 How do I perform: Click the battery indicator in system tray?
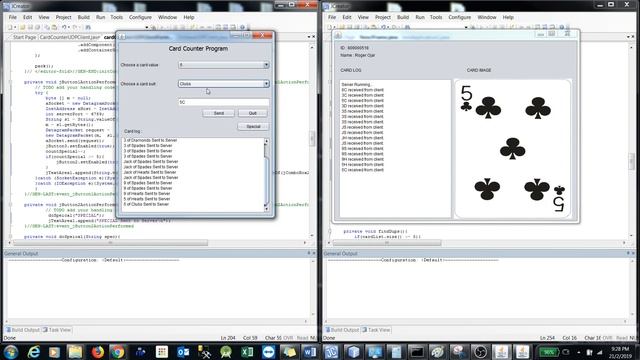point(549,351)
